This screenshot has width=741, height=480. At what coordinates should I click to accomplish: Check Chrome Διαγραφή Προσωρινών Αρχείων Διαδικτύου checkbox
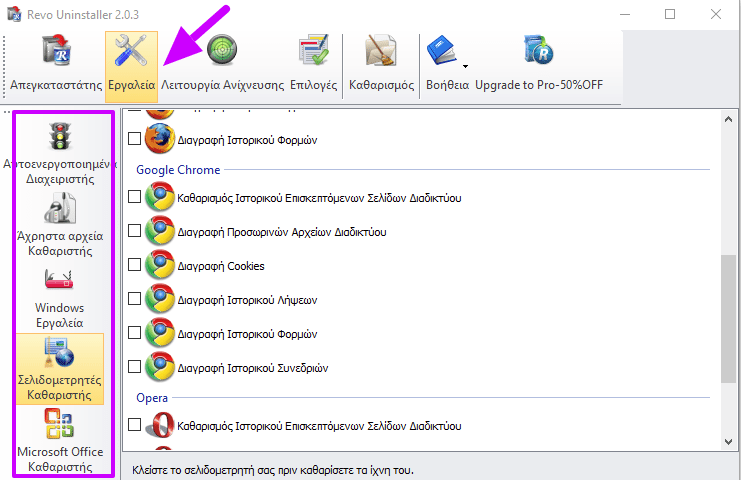click(135, 231)
